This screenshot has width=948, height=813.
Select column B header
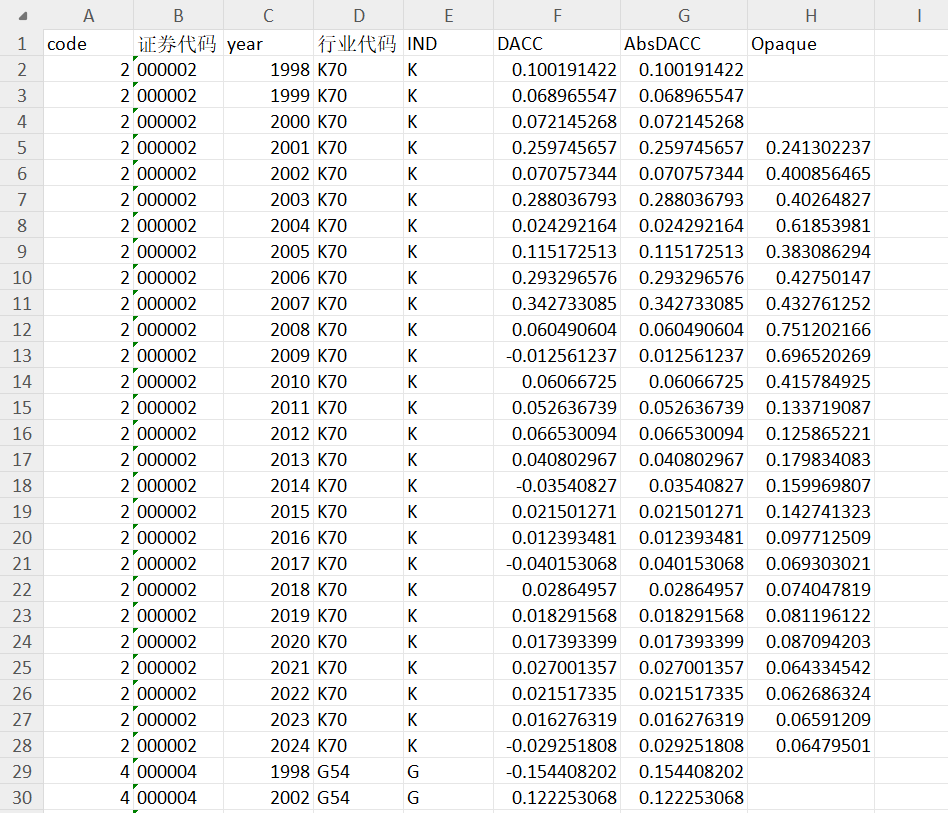click(178, 15)
